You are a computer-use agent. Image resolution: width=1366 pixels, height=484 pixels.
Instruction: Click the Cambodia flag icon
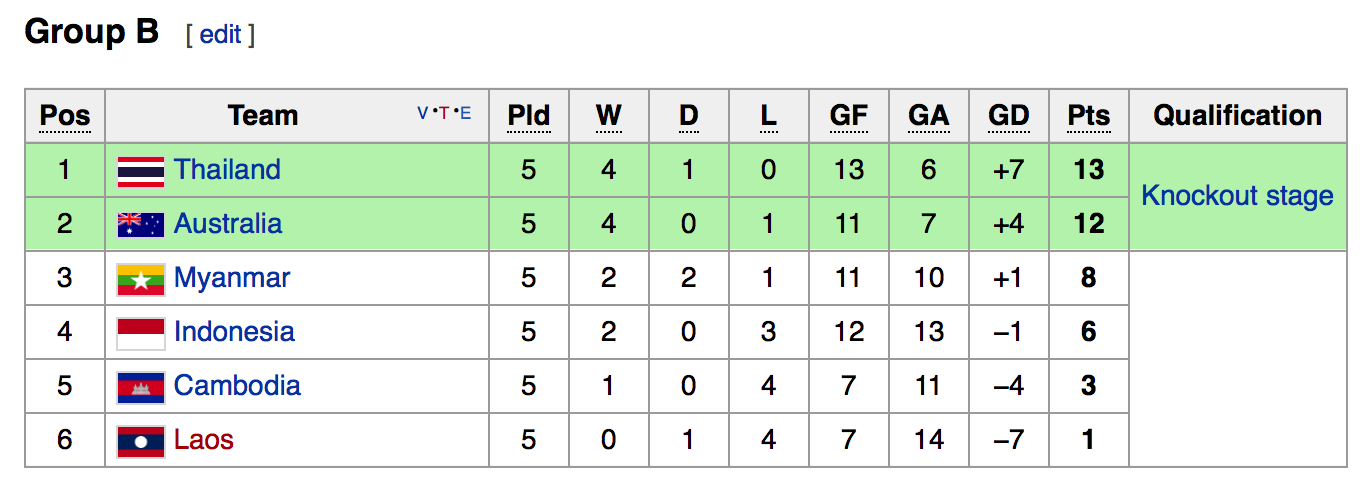pyautogui.click(x=141, y=387)
